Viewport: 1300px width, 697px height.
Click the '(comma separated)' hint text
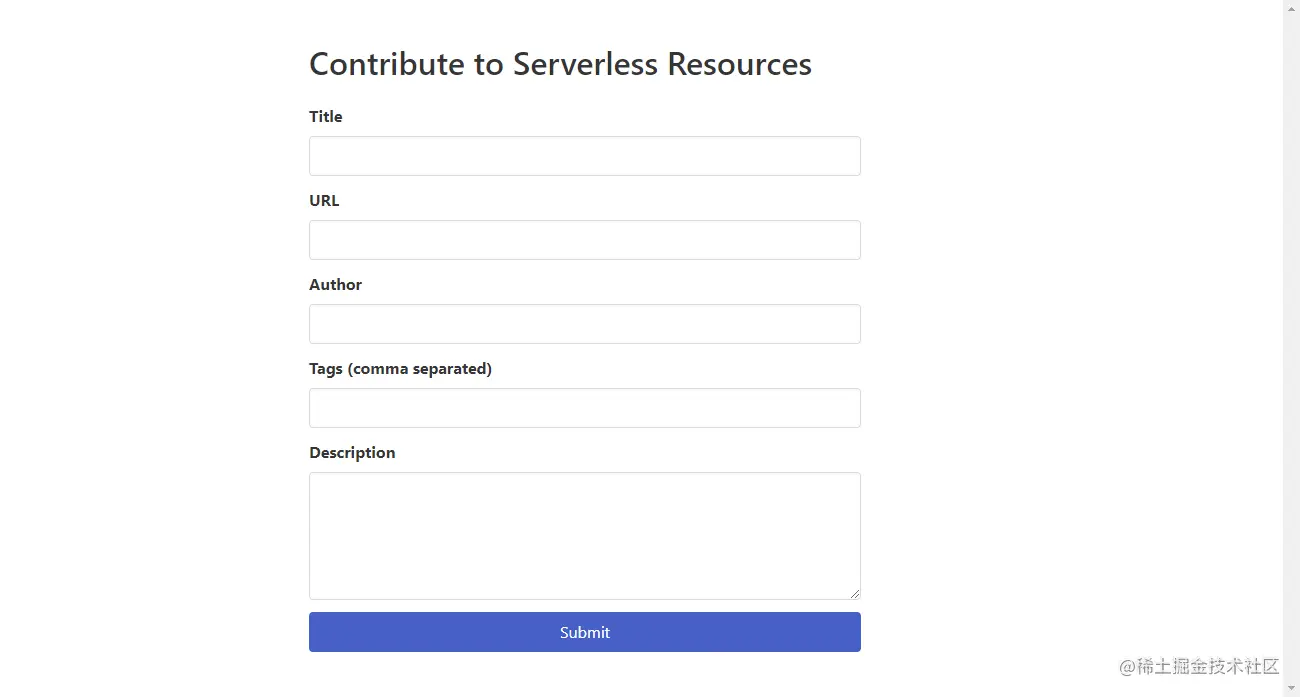click(420, 368)
